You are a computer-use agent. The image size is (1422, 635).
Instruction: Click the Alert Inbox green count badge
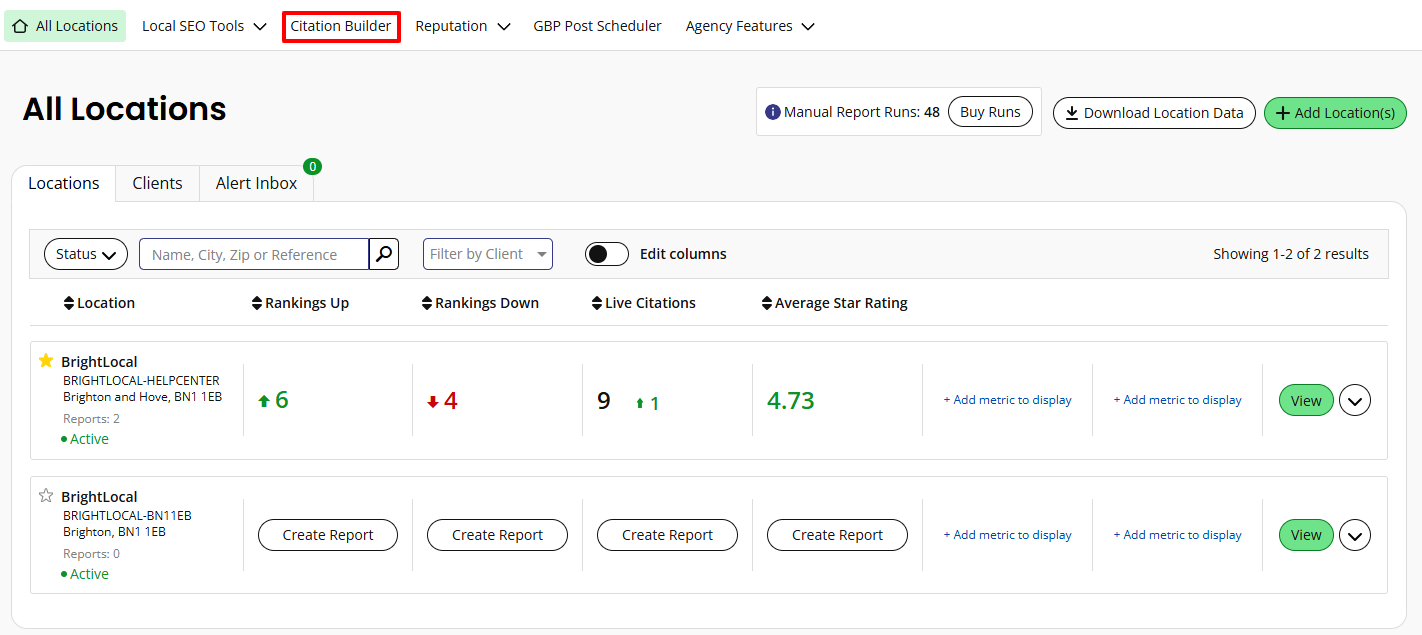[x=312, y=166]
